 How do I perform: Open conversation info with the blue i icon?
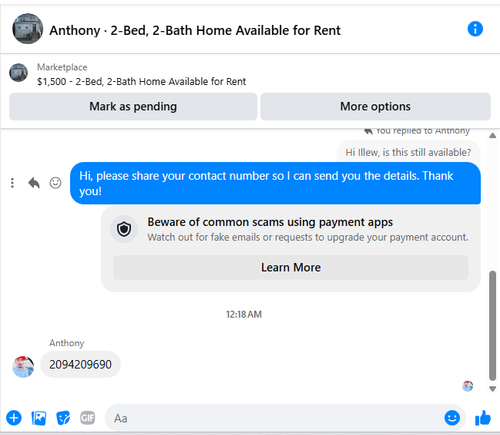click(475, 29)
